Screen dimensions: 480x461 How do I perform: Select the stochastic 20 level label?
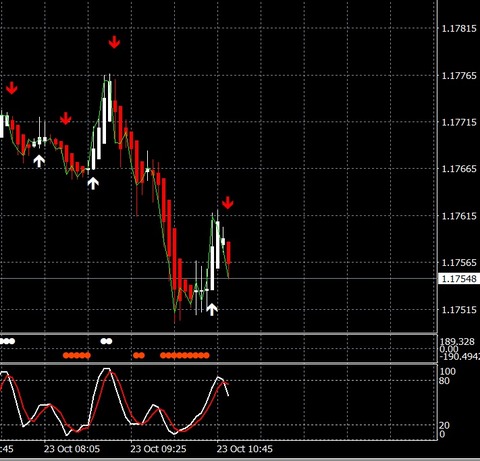(x=444, y=425)
